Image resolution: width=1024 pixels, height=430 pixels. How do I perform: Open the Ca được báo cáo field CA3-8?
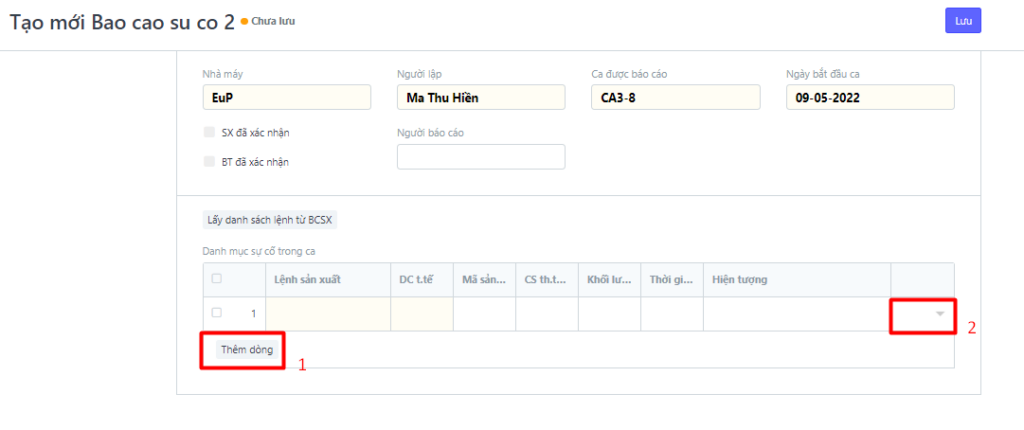pos(676,98)
